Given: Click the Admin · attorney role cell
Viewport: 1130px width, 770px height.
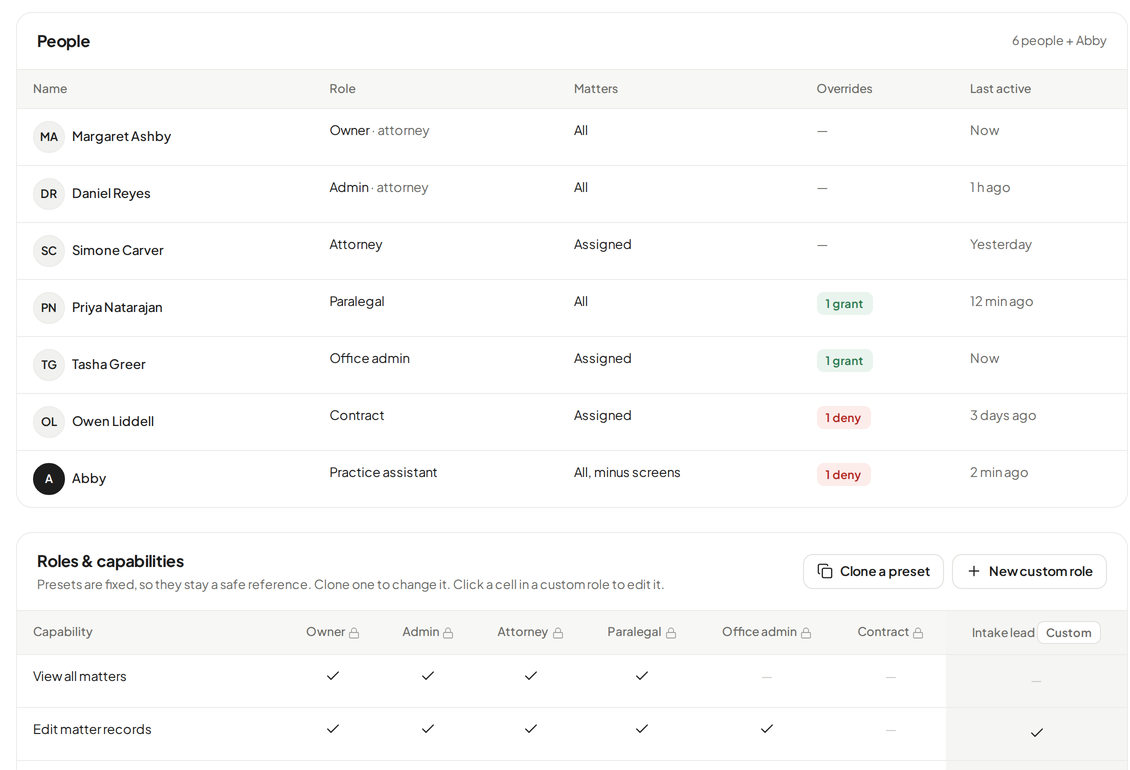Looking at the screenshot, I should (378, 187).
